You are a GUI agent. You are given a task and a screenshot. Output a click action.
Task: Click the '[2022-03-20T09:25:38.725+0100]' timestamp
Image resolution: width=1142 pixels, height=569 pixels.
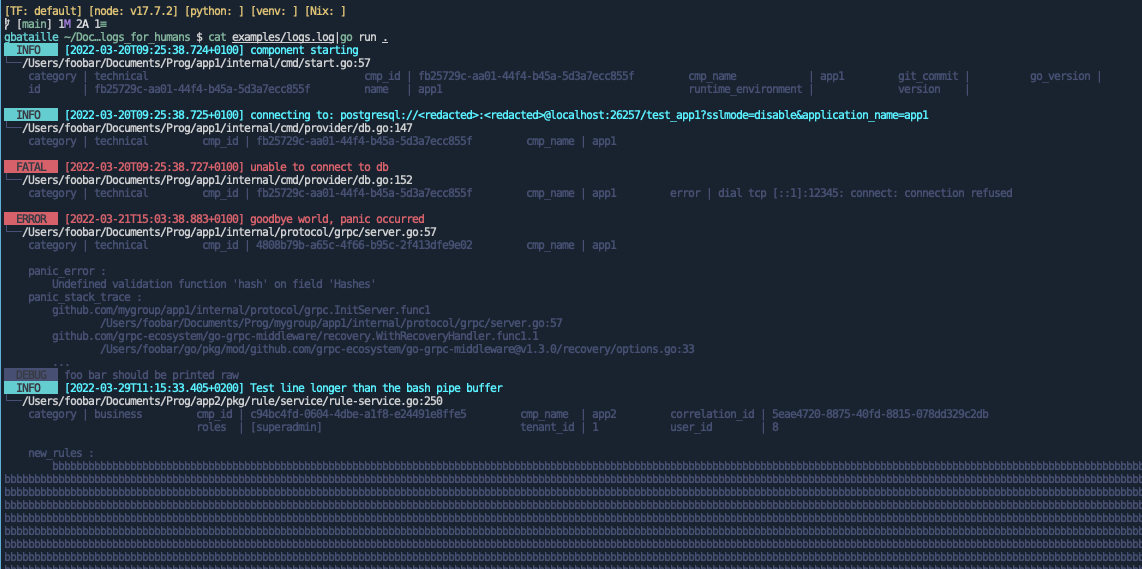pos(154,115)
